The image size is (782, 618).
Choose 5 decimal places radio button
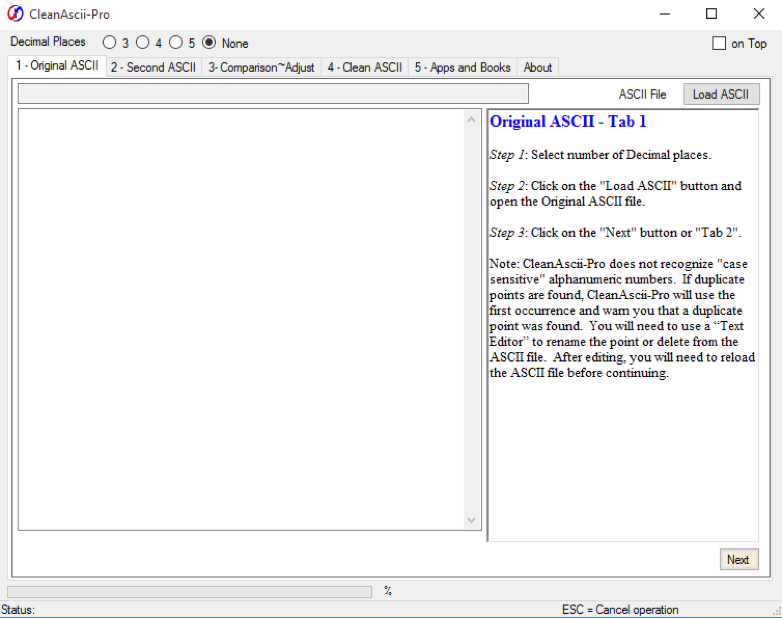coord(176,43)
